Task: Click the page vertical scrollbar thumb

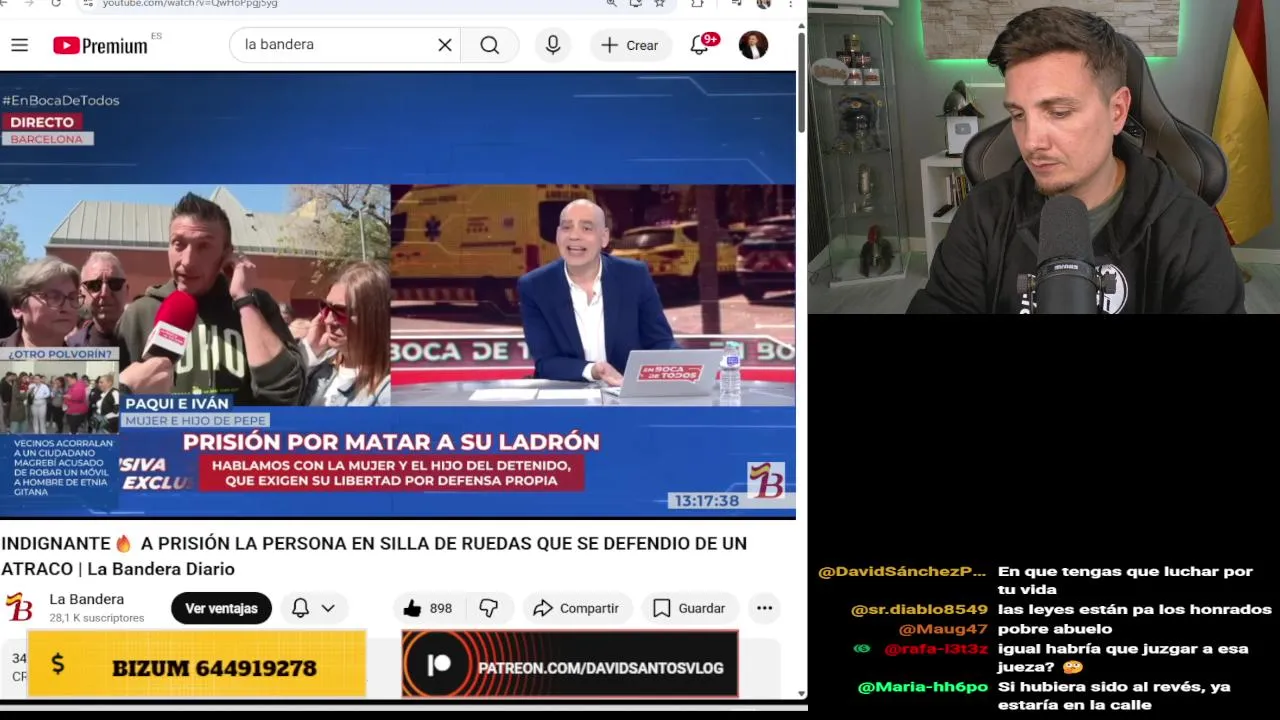Action: pos(801,82)
